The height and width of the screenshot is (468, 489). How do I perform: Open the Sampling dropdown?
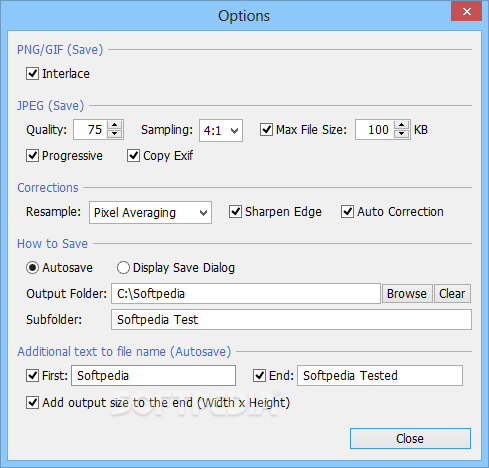click(x=221, y=130)
